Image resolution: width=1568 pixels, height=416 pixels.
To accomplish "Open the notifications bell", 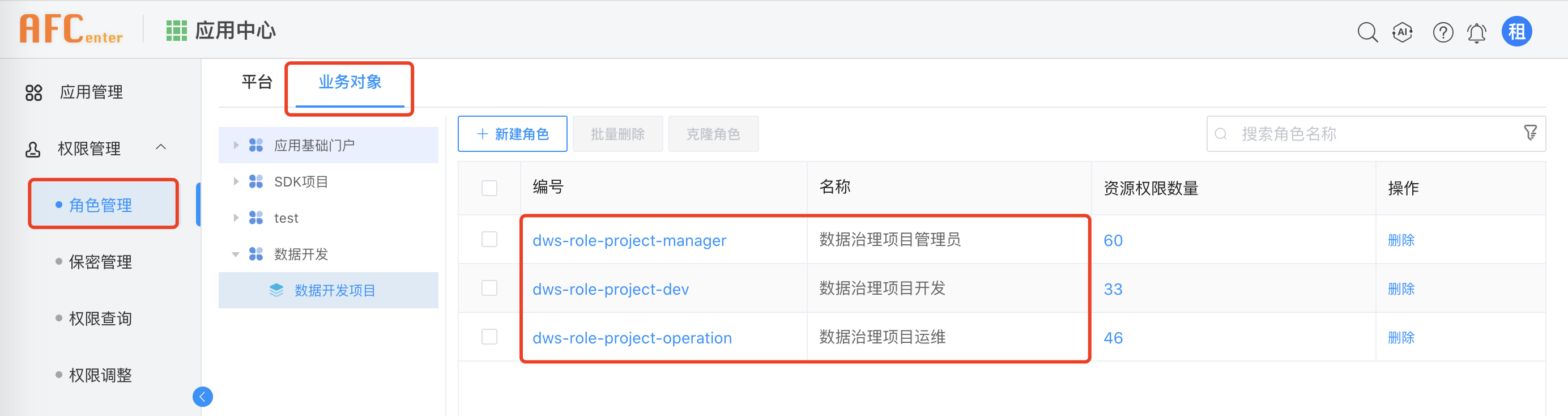I will click(x=1477, y=32).
